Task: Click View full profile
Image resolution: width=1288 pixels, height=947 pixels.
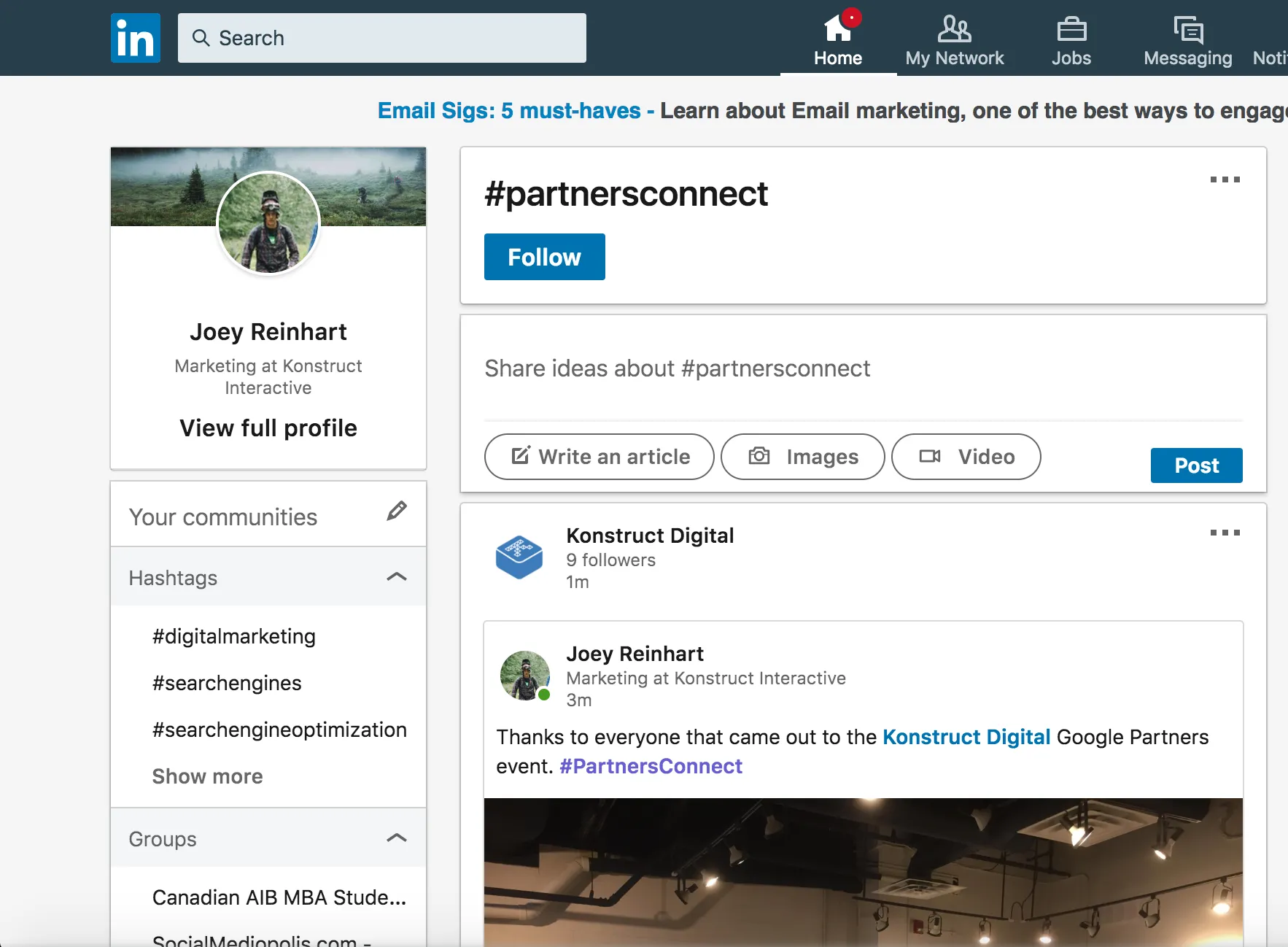Action: coord(268,428)
